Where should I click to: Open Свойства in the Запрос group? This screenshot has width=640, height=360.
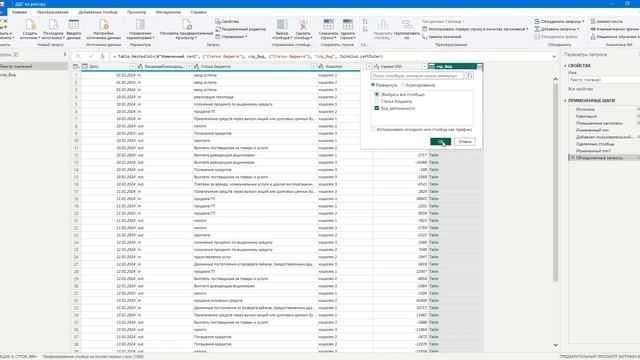click(227, 21)
